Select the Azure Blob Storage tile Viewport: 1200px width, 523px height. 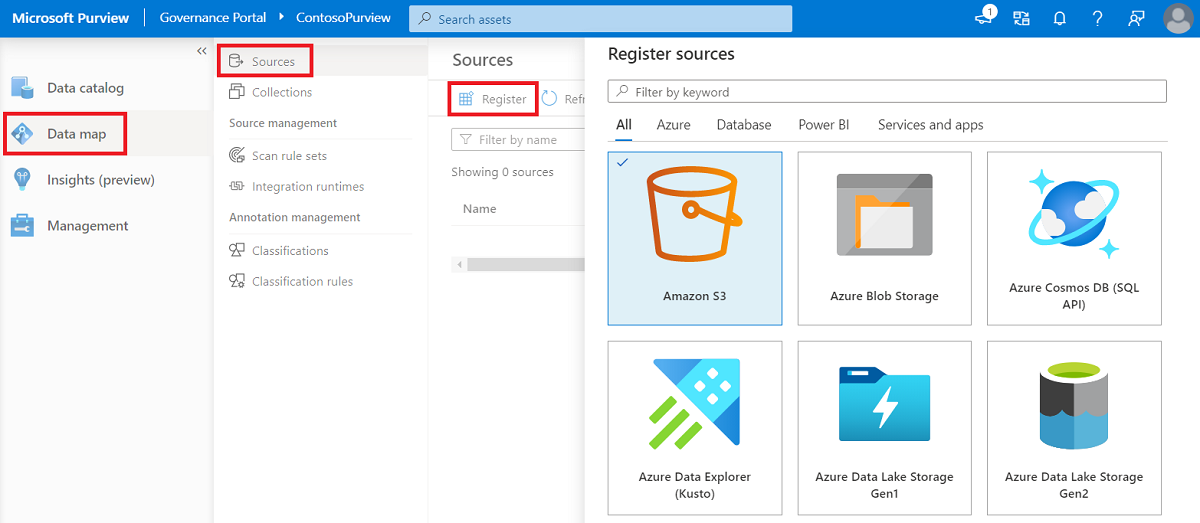tap(885, 238)
